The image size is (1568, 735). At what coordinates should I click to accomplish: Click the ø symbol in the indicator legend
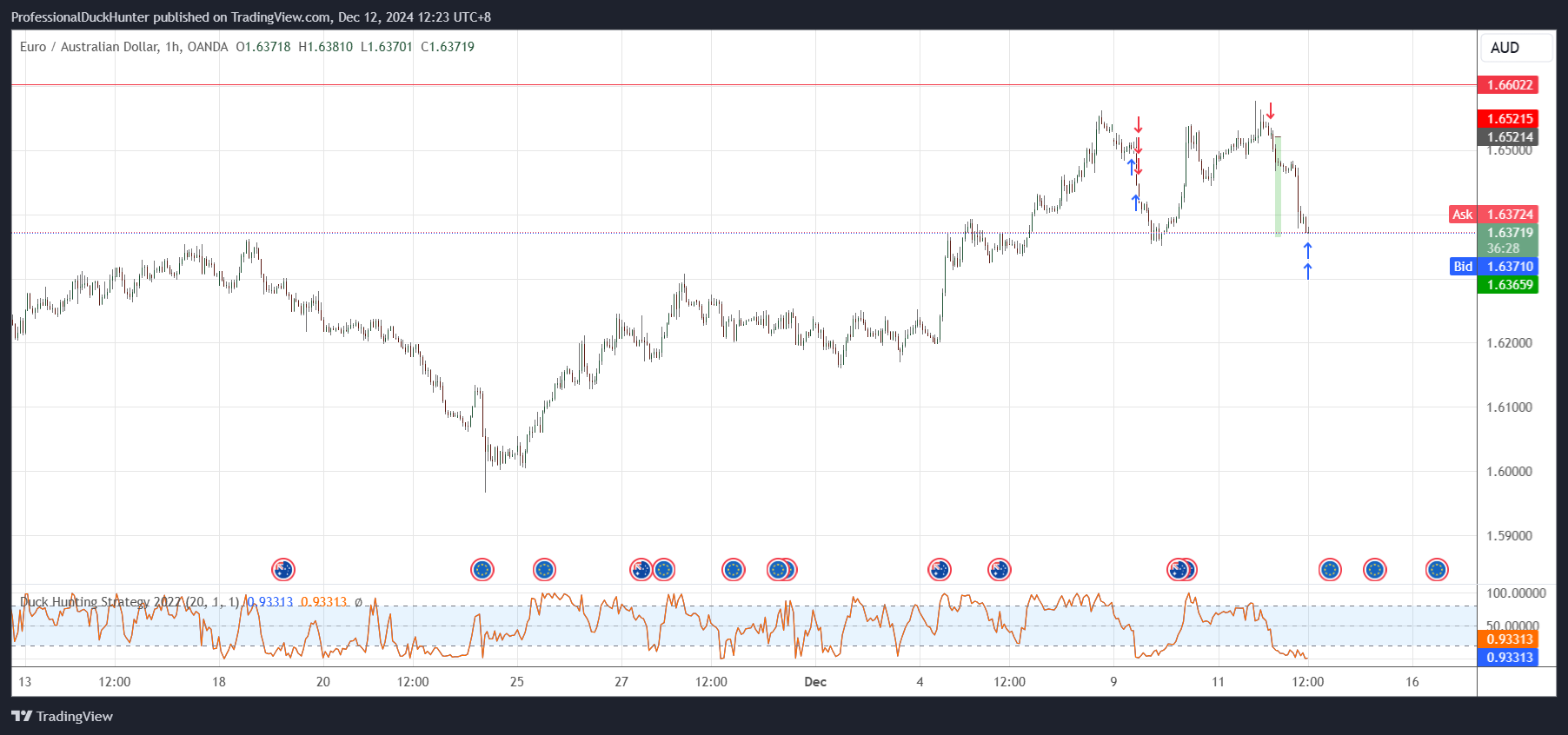tap(358, 601)
